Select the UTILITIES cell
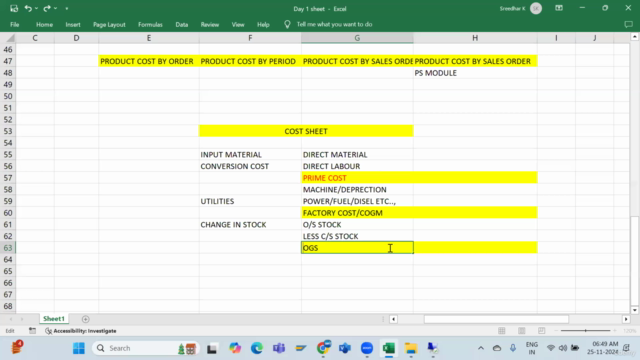This screenshot has height=360, width=640. tap(250, 201)
